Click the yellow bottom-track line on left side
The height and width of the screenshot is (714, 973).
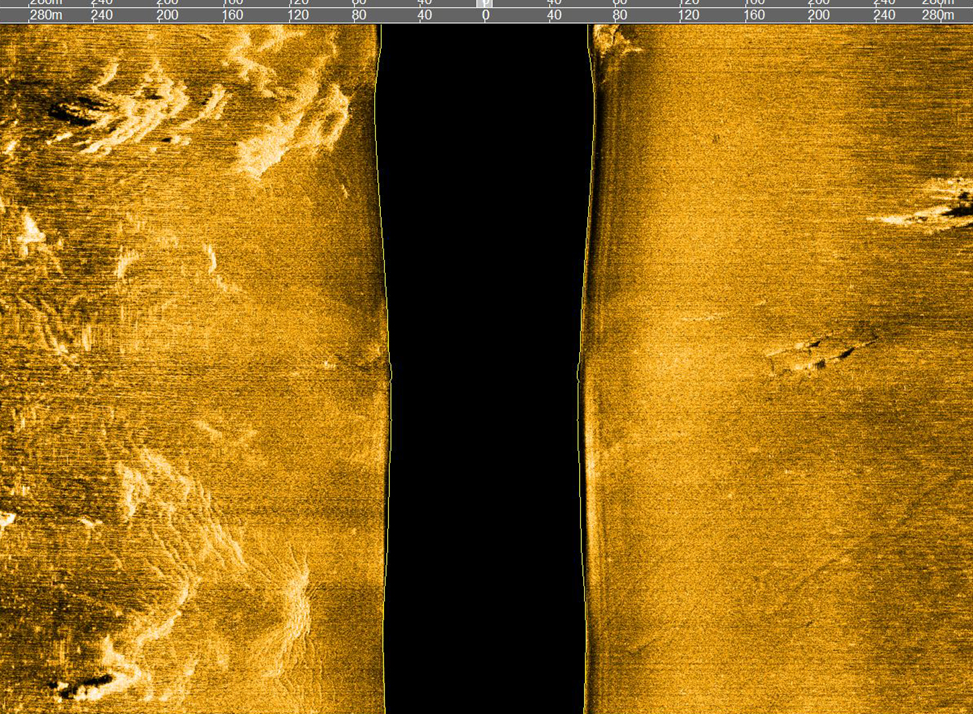tap(383, 250)
